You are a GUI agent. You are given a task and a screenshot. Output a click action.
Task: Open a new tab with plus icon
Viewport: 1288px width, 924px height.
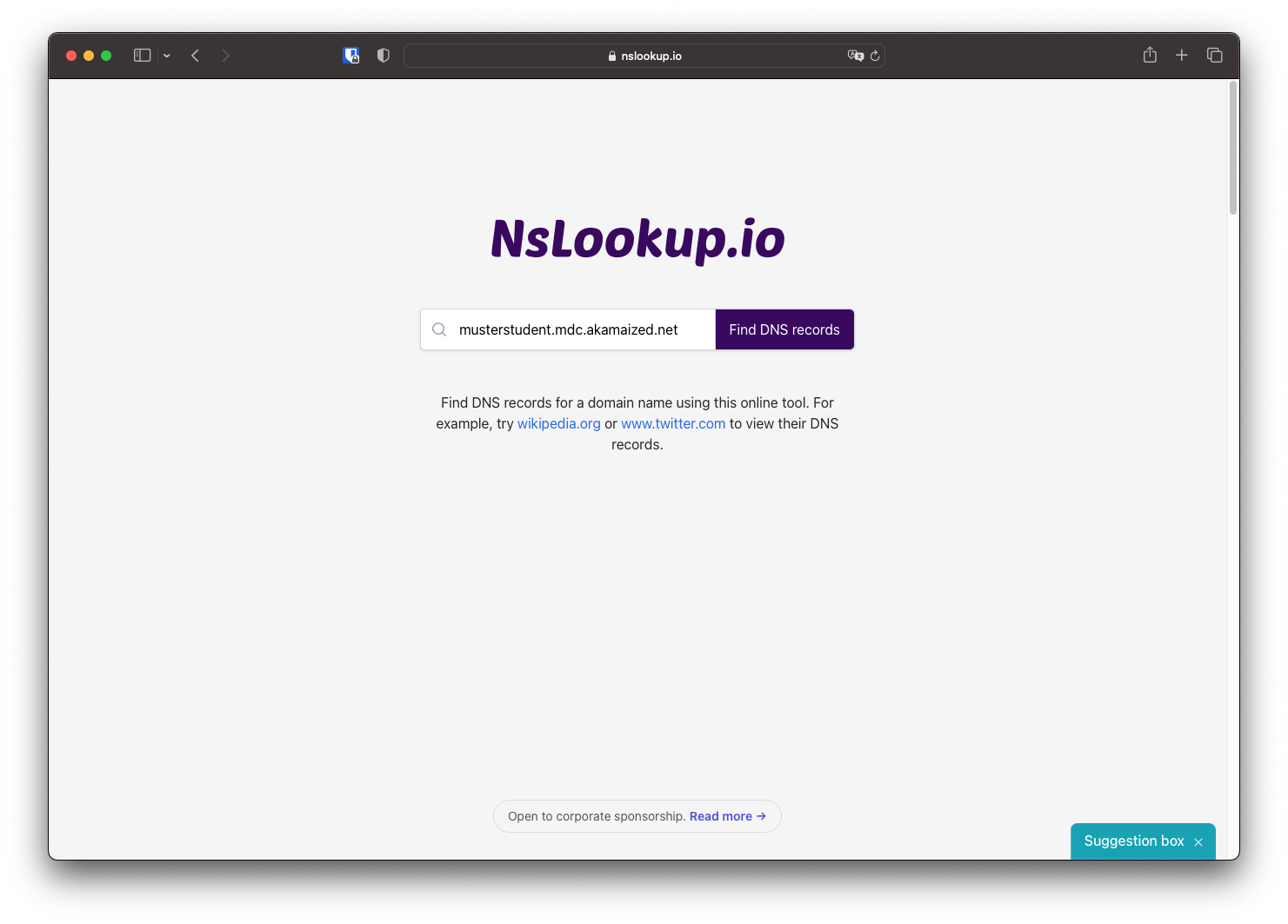1182,56
